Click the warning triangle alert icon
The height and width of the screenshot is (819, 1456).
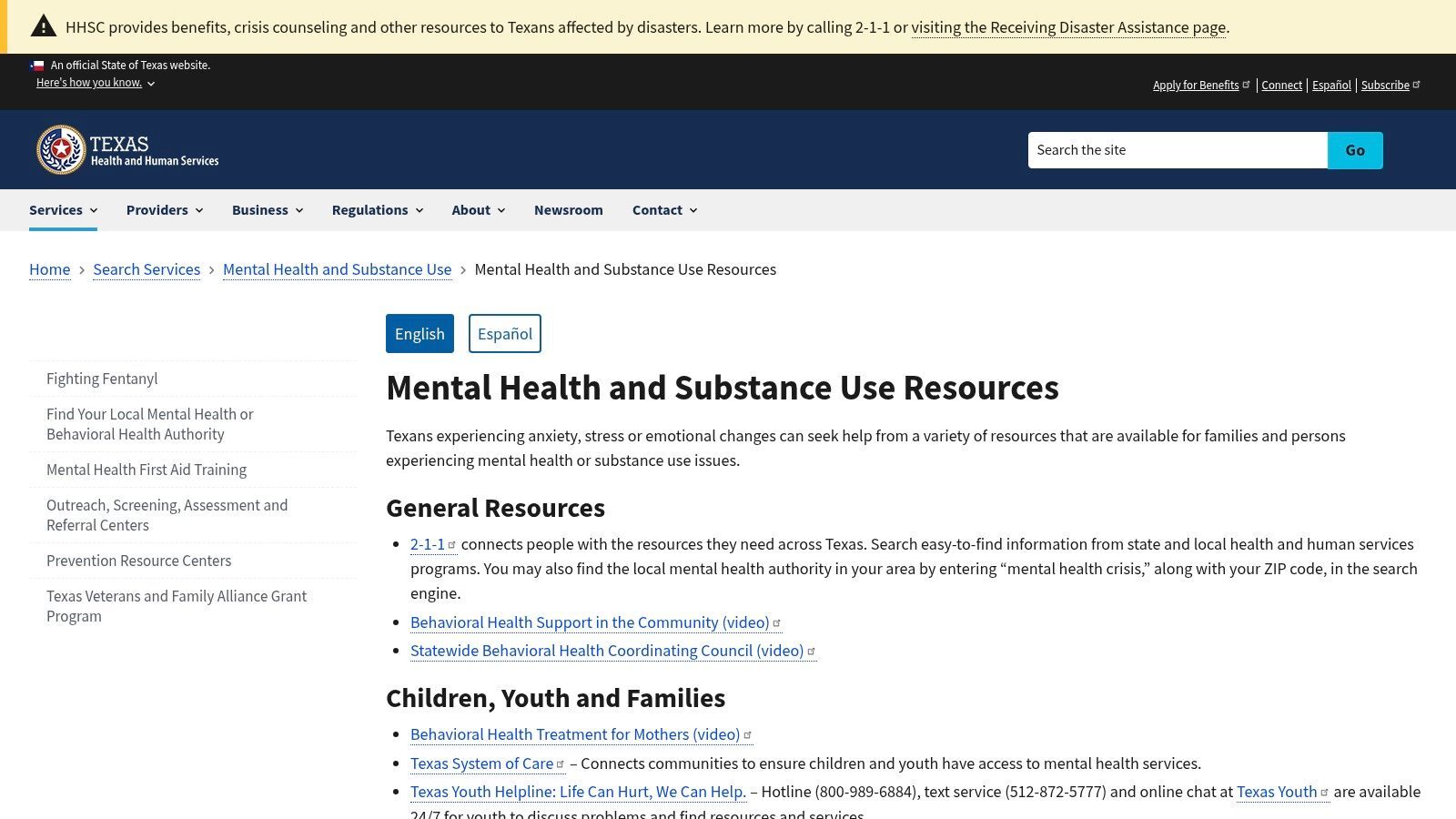tap(43, 26)
